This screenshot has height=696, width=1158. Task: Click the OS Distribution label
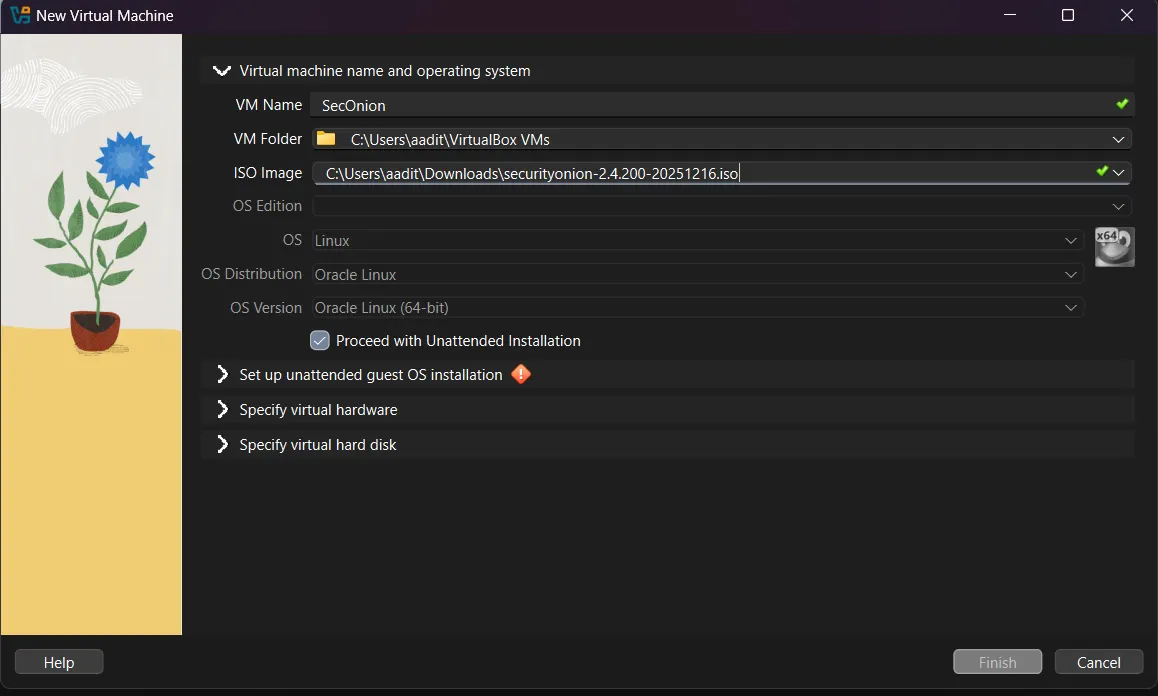pos(252,274)
